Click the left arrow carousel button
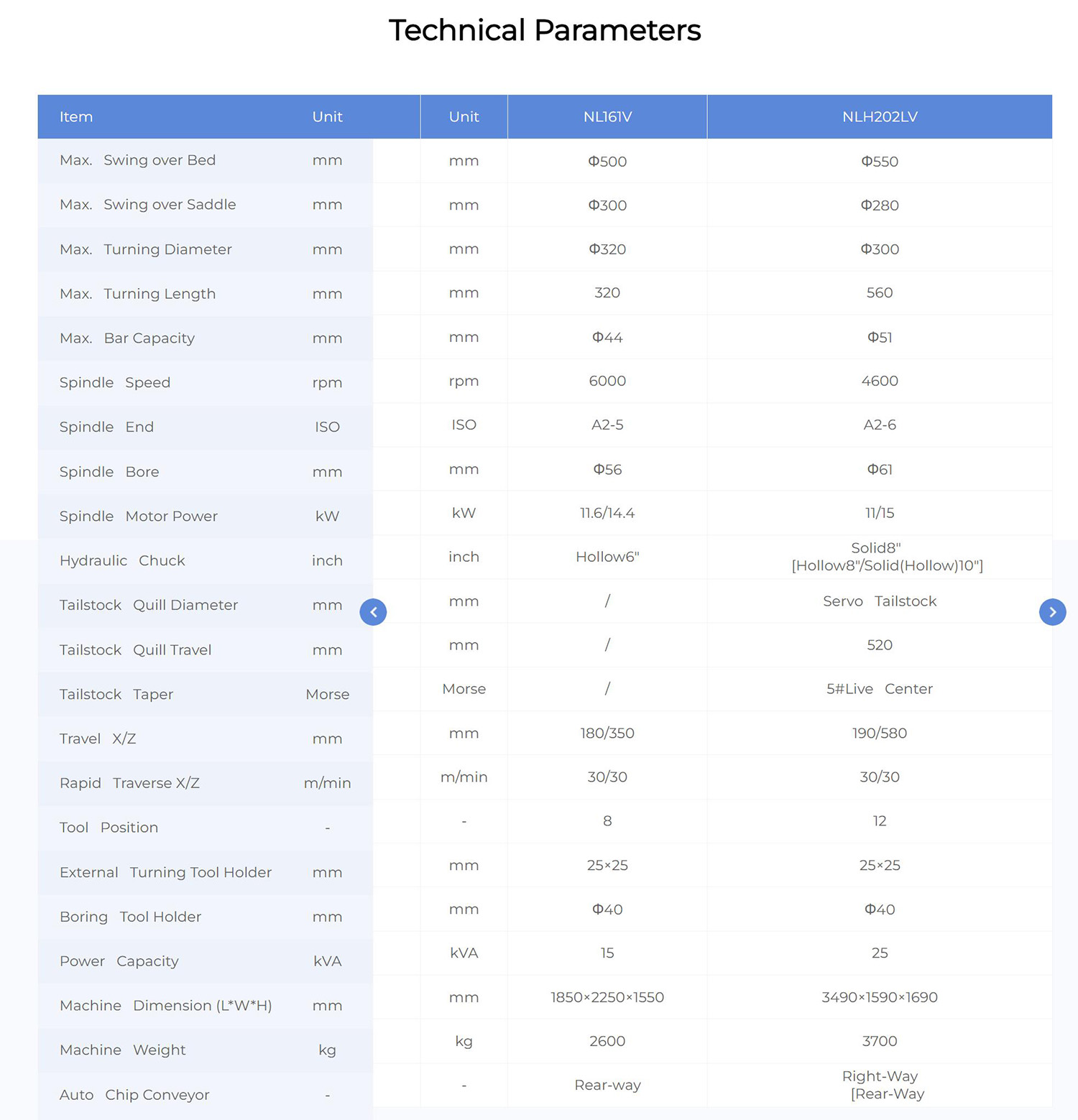The width and height of the screenshot is (1078, 1120). 373,612
